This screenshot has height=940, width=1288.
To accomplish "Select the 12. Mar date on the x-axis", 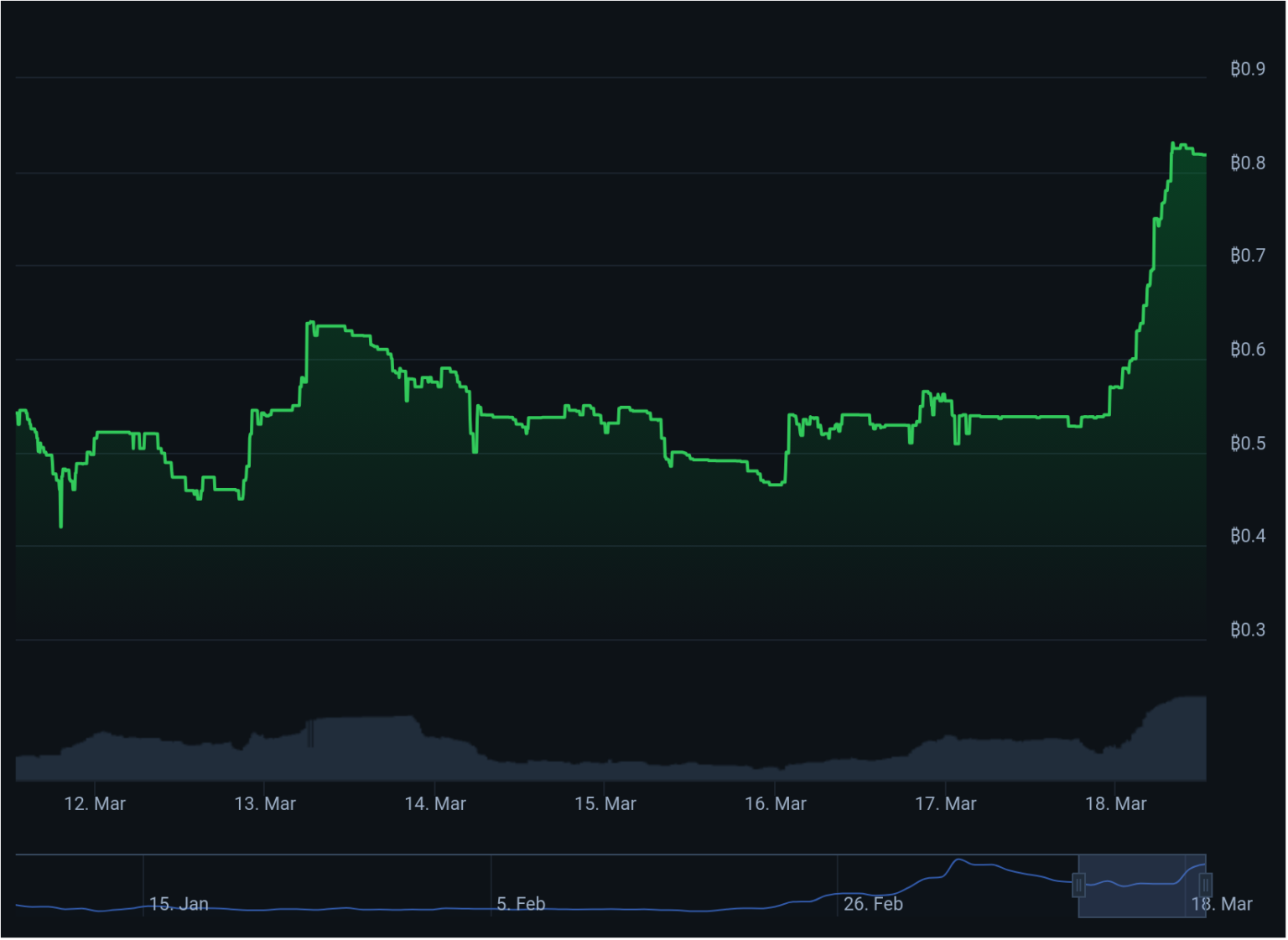I will pos(95,803).
